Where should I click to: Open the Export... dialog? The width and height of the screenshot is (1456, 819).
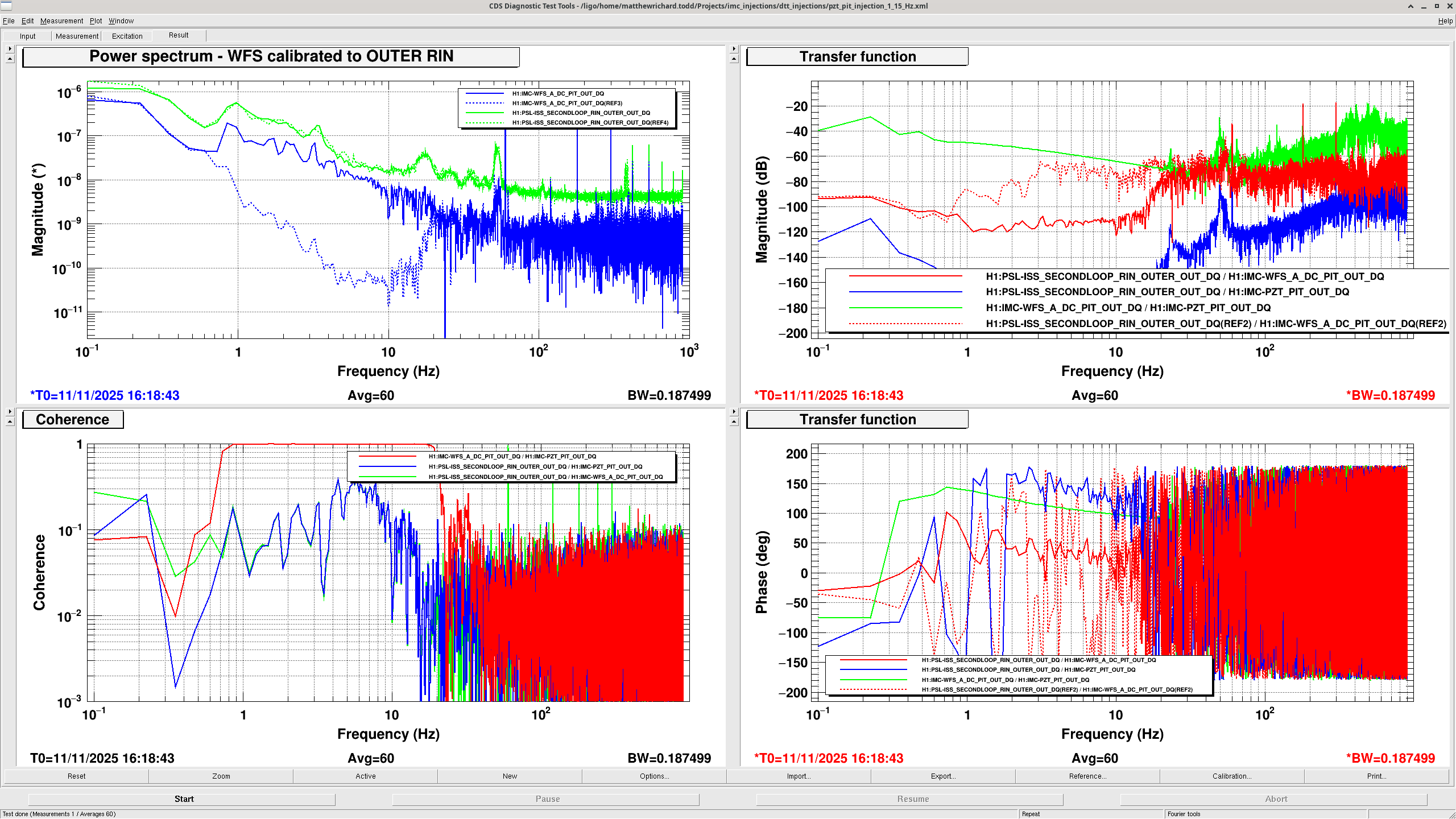(x=943, y=776)
